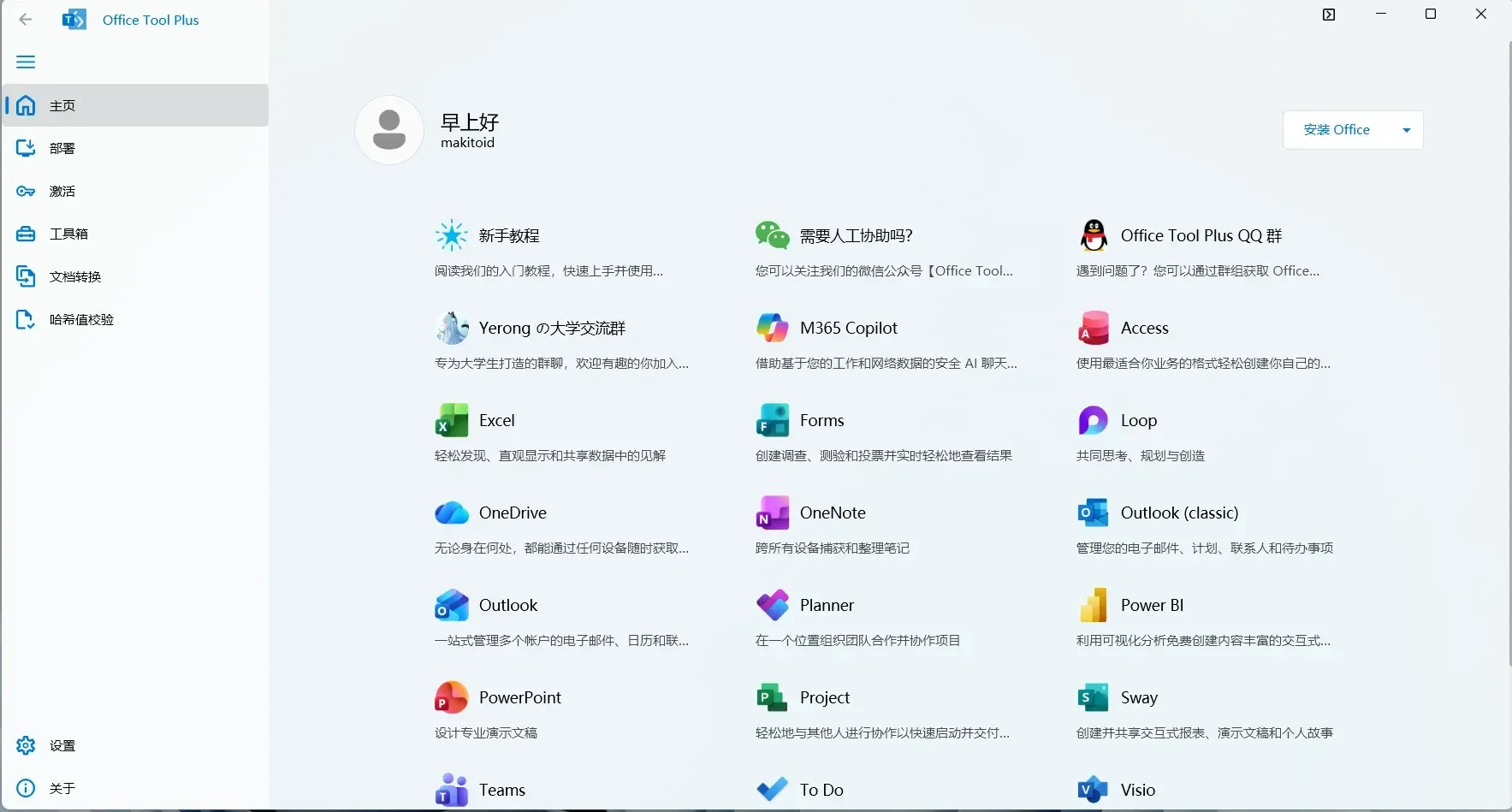Switch to the 激活 page

pos(135,191)
